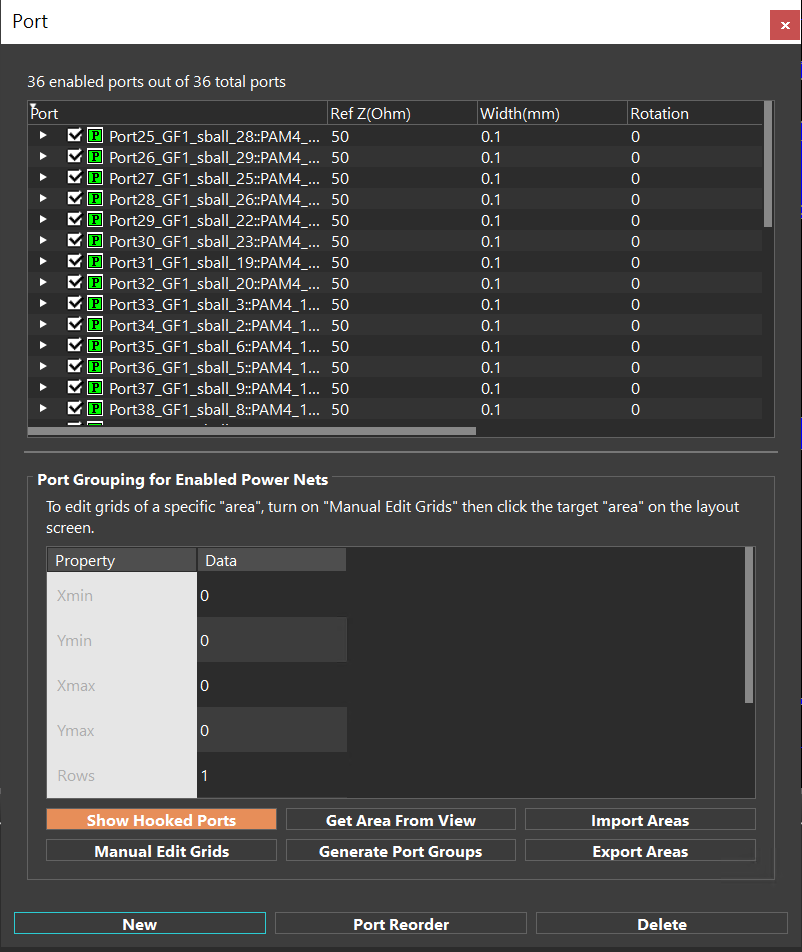The width and height of the screenshot is (802, 952).
Task: Expand the Port26_GF1_sball_29 row arrow
Action: click(43, 156)
